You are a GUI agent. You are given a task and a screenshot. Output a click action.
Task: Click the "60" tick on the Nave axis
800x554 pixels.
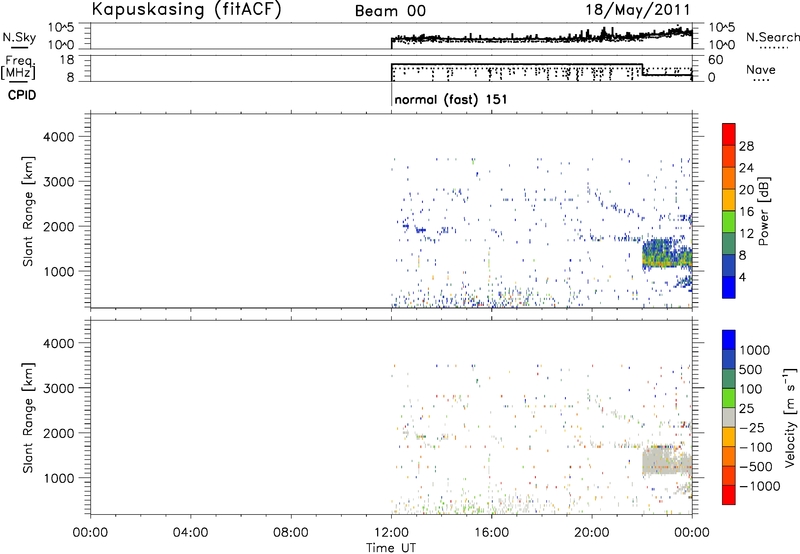coord(715,60)
